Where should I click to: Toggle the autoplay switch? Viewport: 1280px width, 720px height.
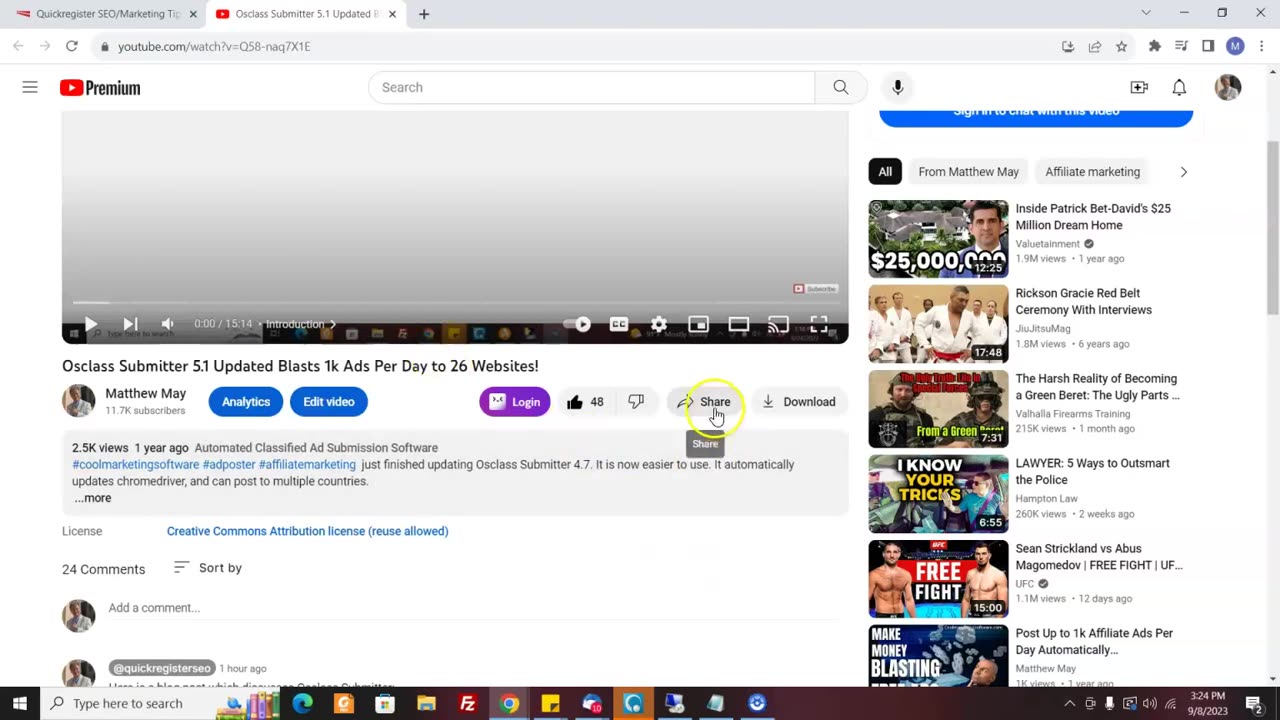(577, 324)
